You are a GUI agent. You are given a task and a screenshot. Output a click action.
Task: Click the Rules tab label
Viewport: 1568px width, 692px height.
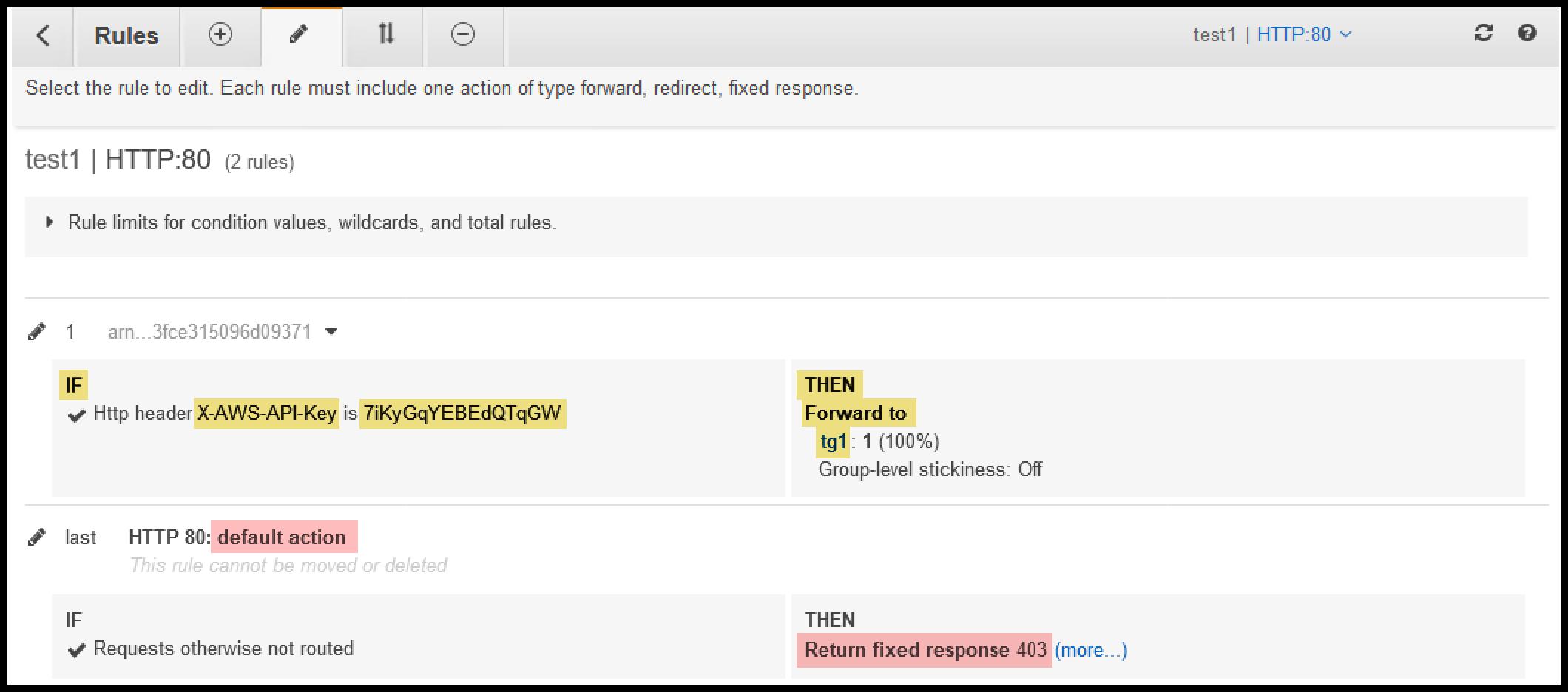click(x=126, y=35)
